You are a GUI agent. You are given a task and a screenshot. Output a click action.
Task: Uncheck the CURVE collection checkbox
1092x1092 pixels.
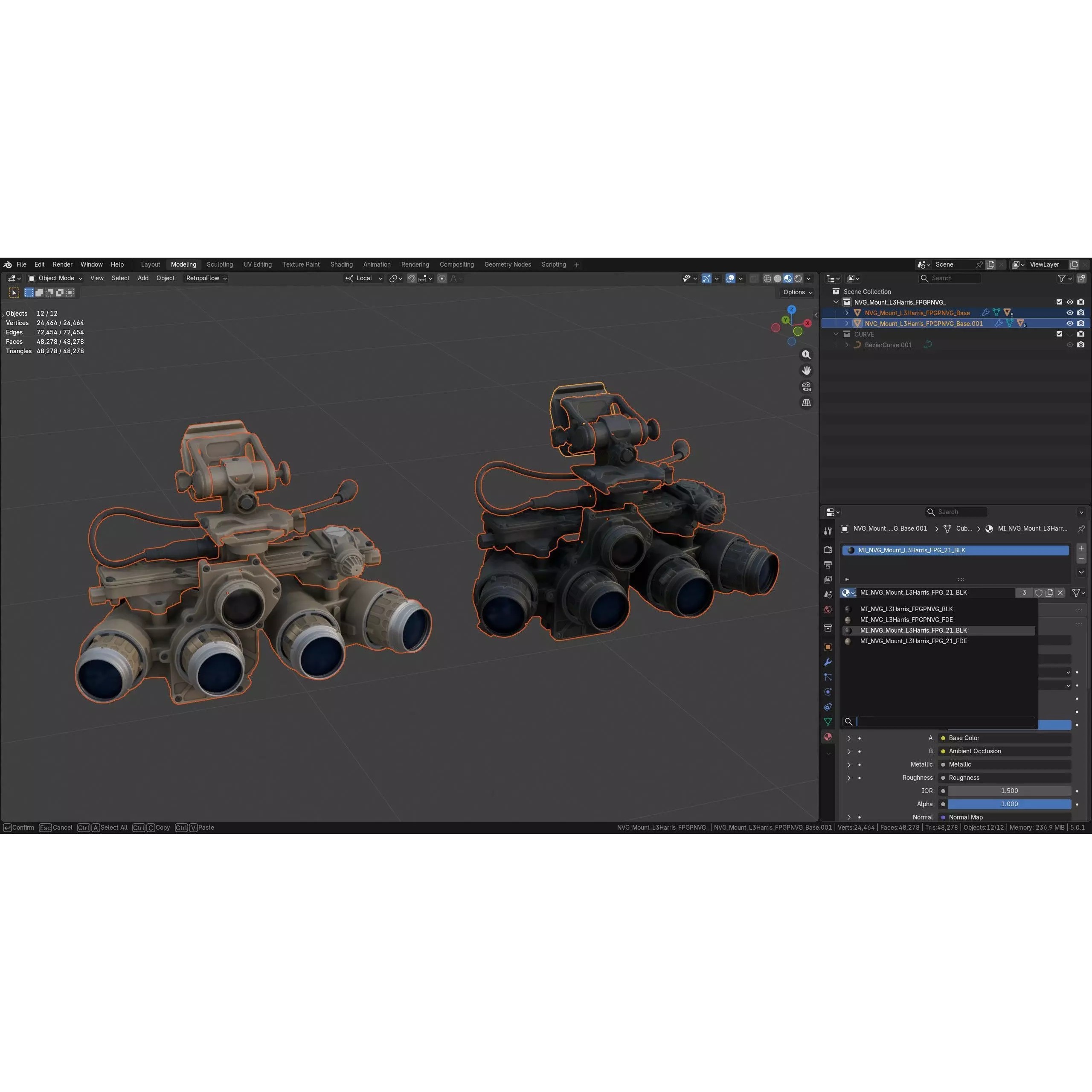1060,334
